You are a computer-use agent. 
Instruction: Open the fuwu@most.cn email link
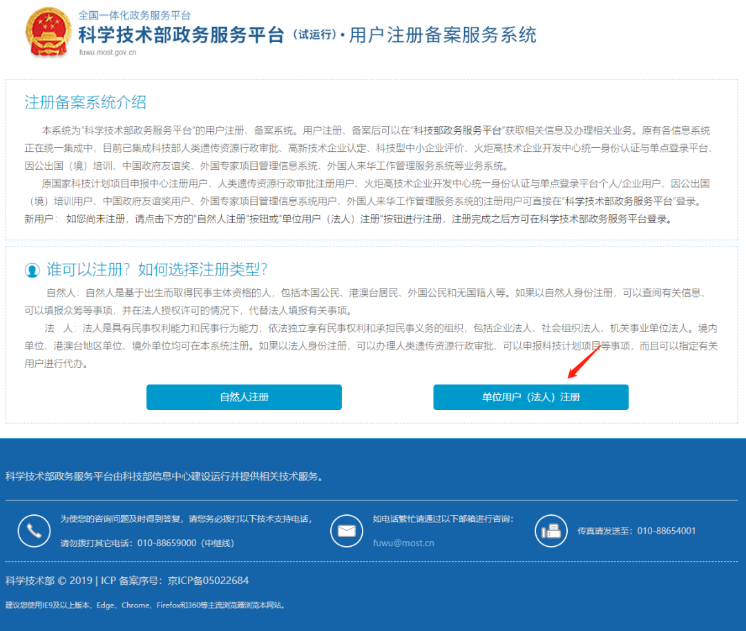tap(403, 543)
